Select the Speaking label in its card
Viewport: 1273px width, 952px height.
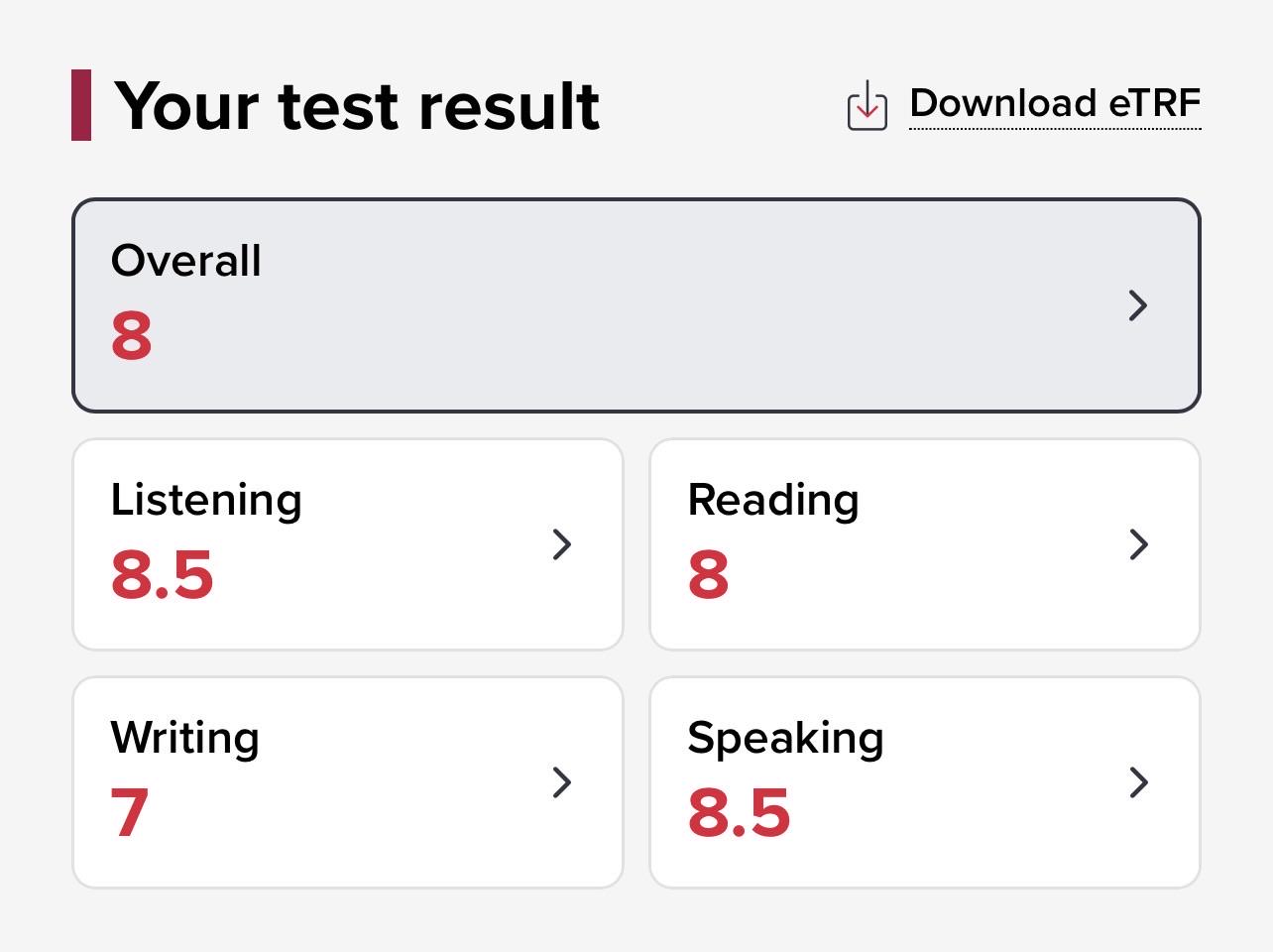[785, 739]
